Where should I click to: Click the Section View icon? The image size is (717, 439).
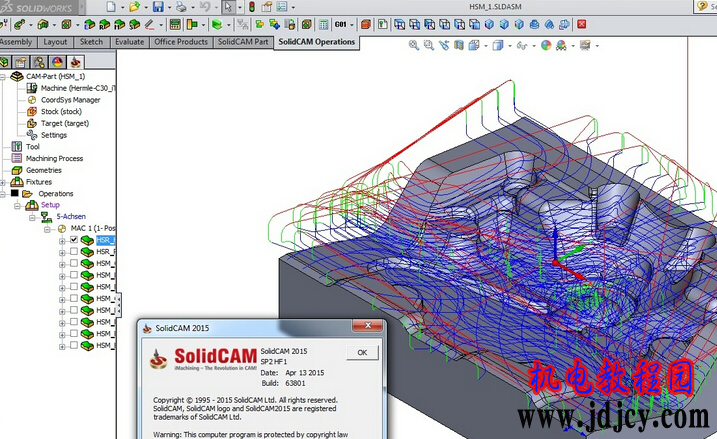(459, 45)
